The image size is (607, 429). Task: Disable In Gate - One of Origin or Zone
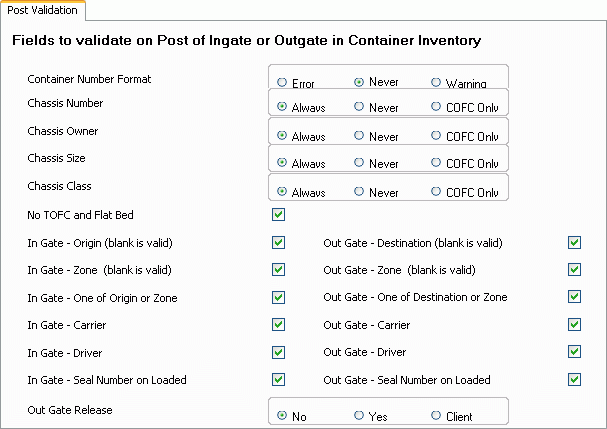[x=278, y=297]
